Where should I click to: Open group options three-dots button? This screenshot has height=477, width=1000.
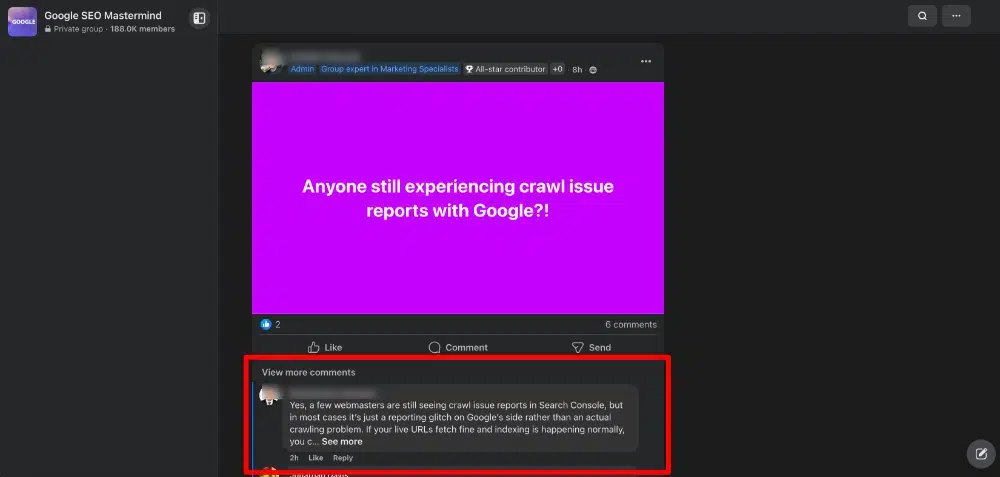click(956, 16)
